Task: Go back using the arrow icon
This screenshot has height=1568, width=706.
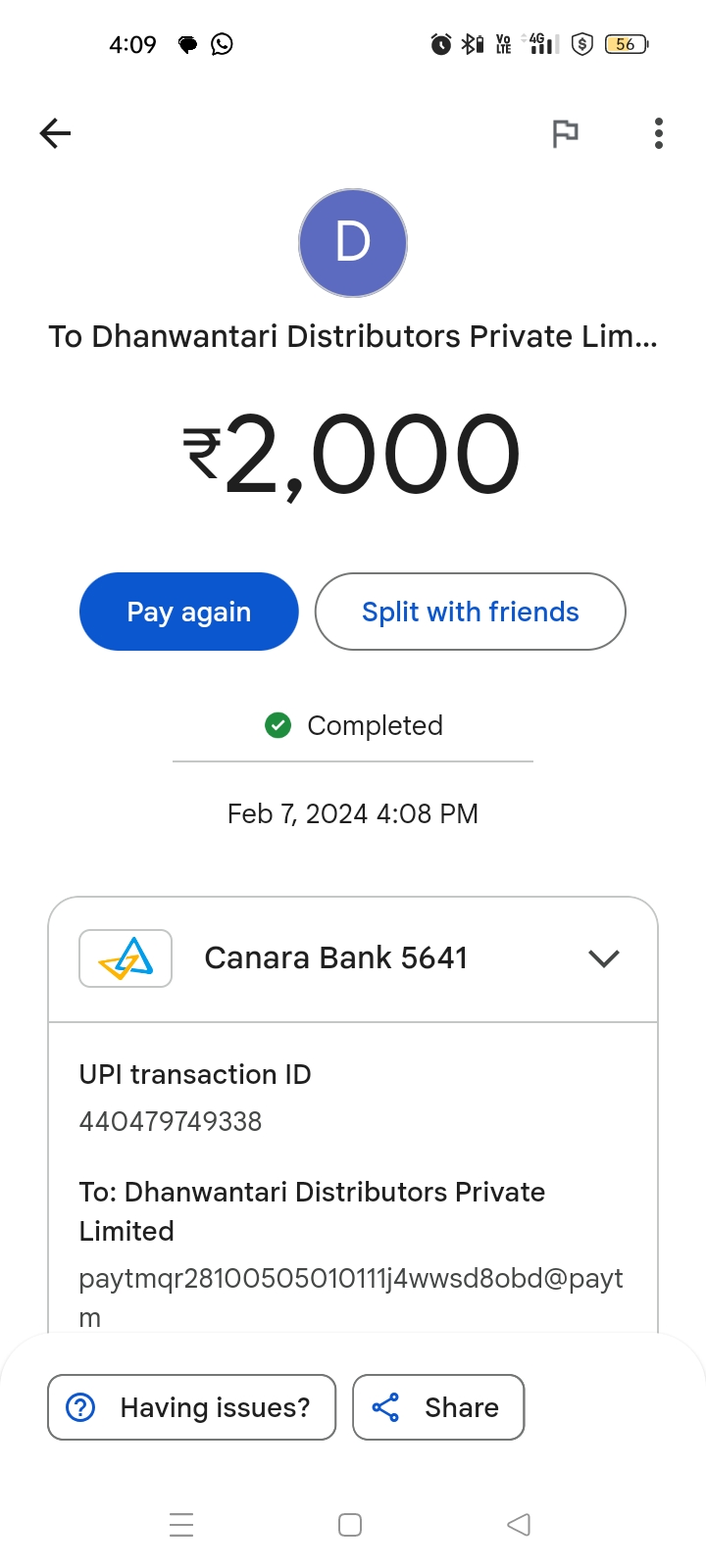Action: 56,133
